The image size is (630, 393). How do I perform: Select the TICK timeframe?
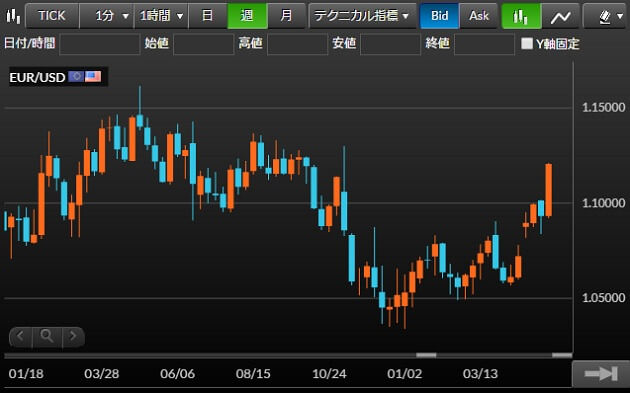click(x=52, y=16)
